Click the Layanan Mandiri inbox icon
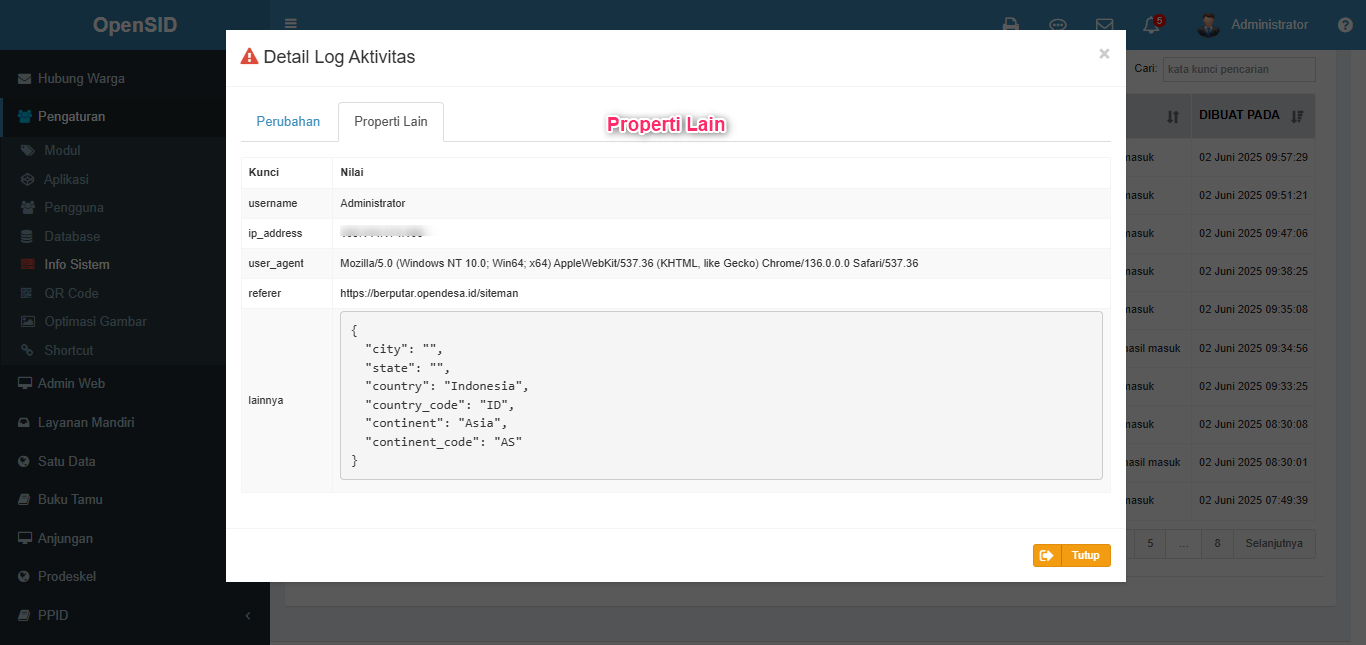Screen dimensions: 1366x645 [25, 422]
